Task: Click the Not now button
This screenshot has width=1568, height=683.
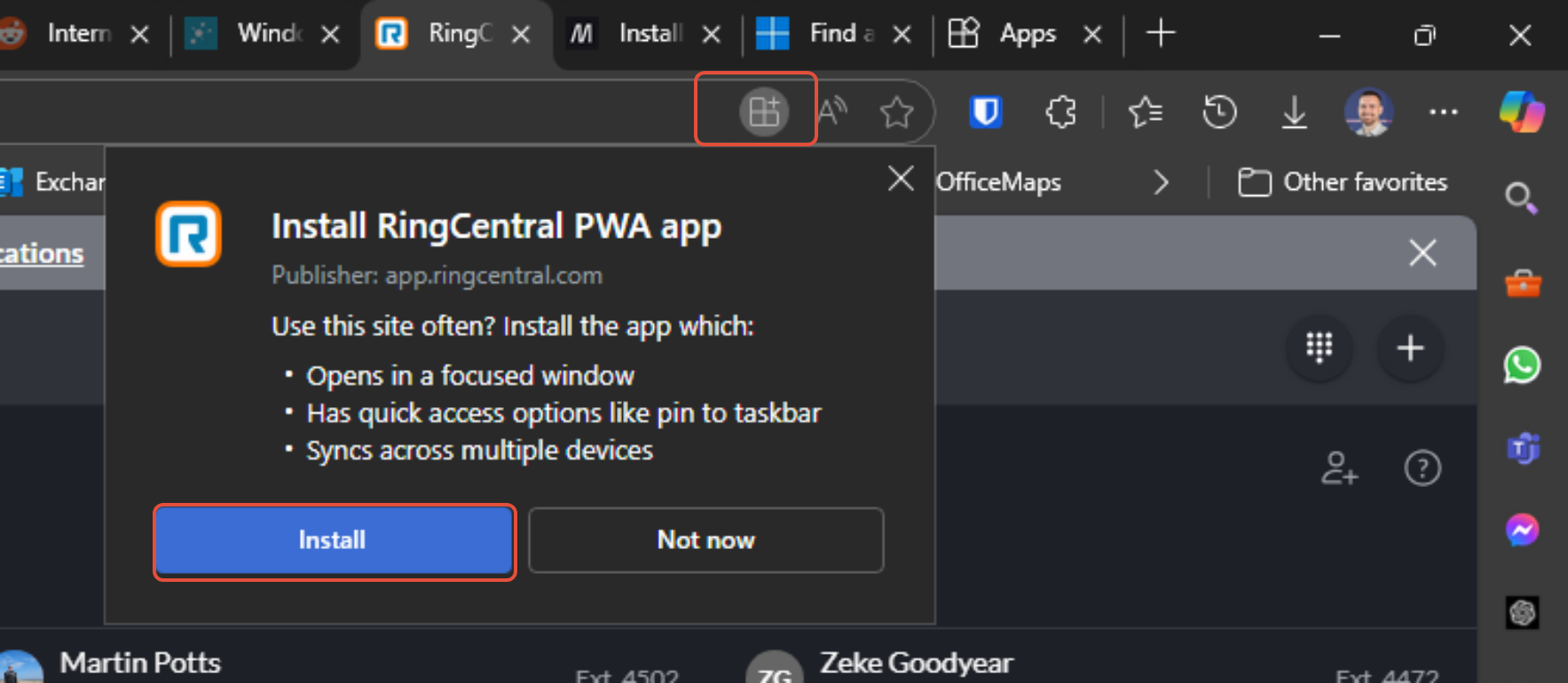Action: (x=706, y=540)
